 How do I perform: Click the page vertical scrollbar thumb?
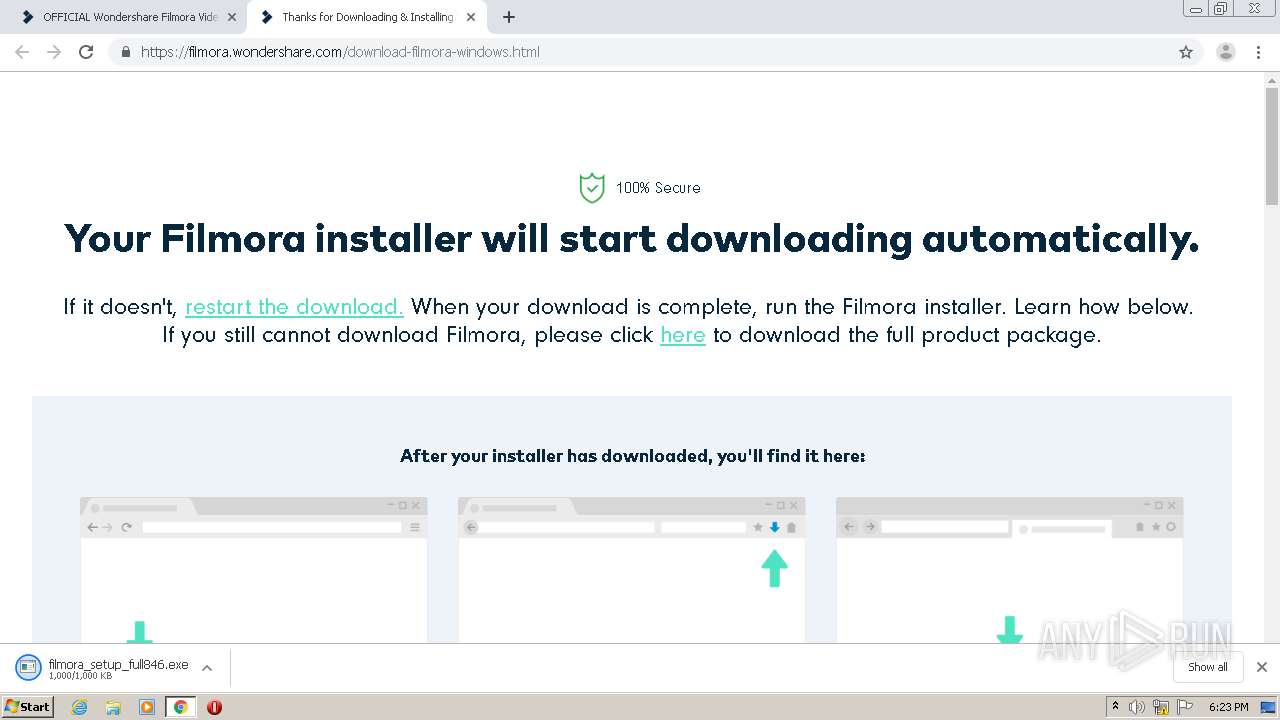point(1272,147)
